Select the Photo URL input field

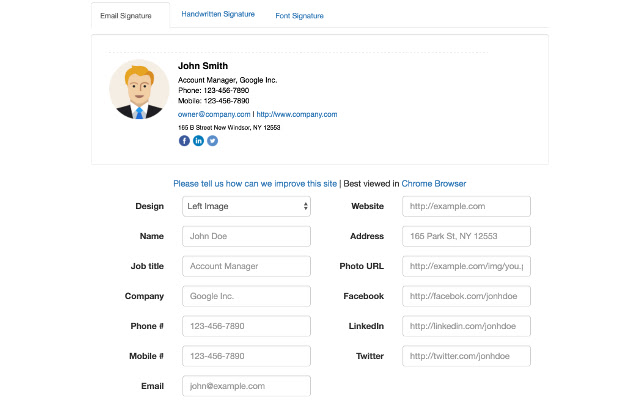466,266
